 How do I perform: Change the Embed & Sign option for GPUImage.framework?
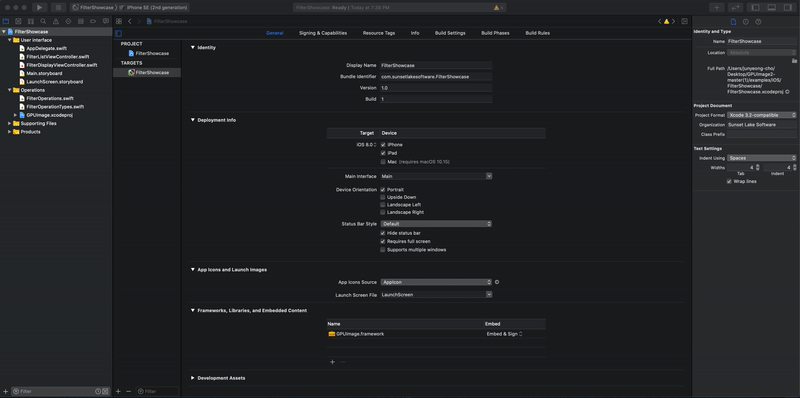[x=505, y=334]
